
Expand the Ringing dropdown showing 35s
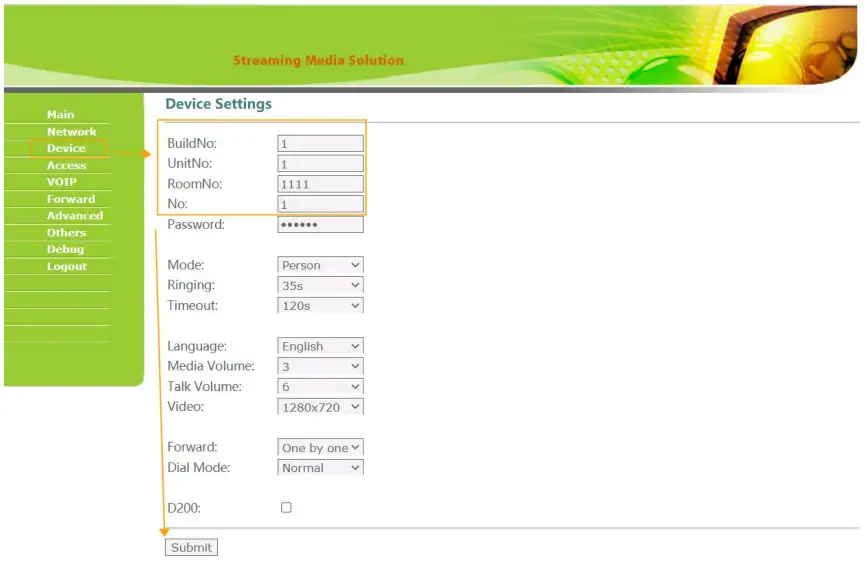pyautogui.click(x=320, y=285)
